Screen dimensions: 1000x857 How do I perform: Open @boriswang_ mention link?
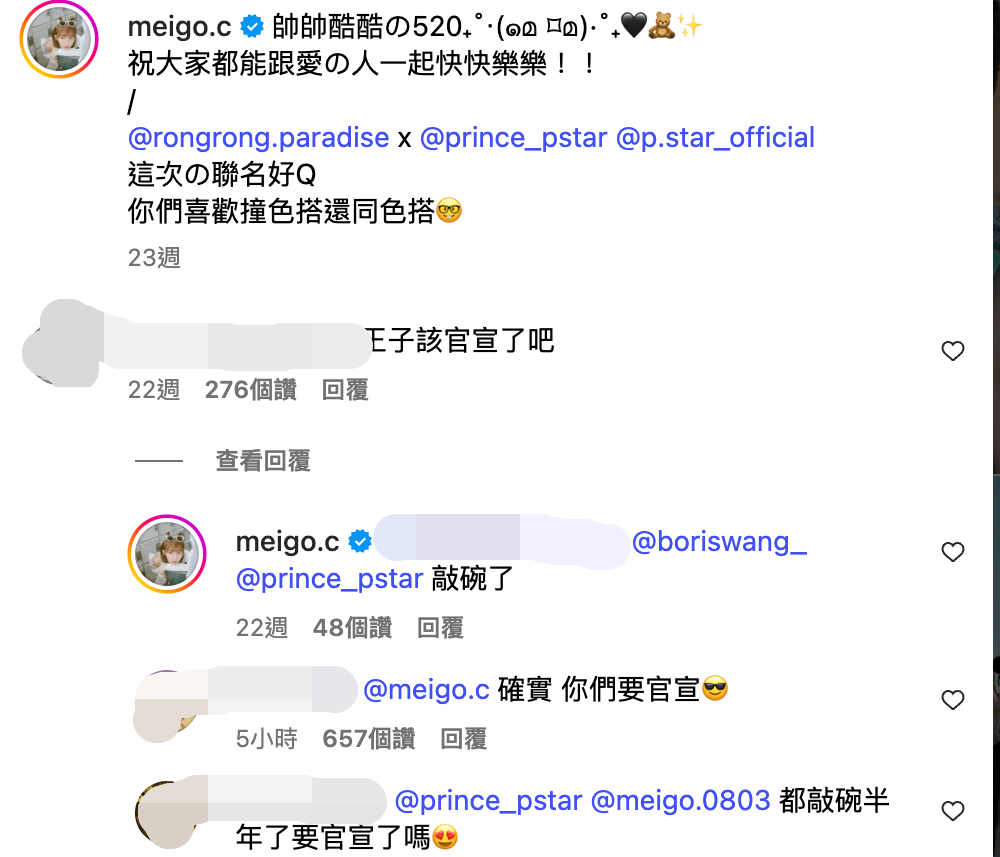pyautogui.click(x=719, y=541)
